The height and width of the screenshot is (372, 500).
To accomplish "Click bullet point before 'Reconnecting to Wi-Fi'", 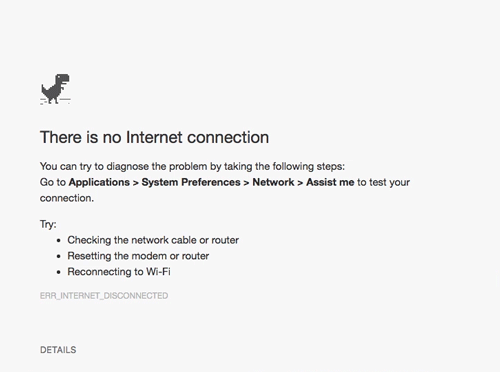I will (59, 272).
